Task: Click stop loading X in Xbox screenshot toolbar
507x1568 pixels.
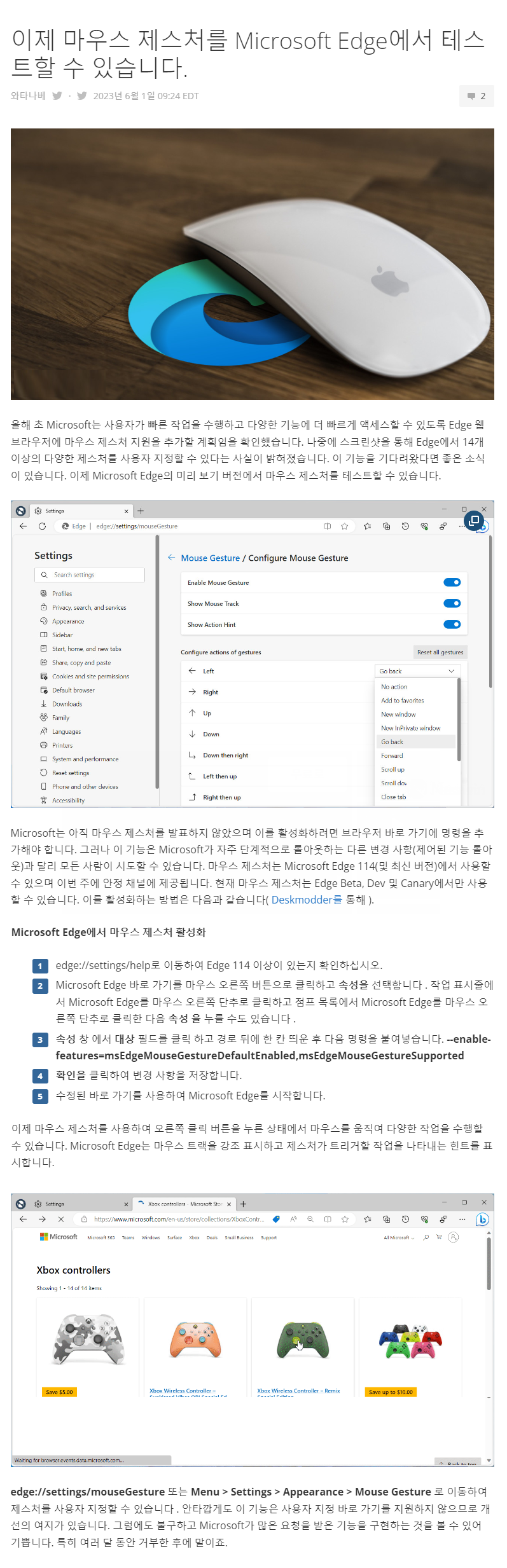Action: [x=60, y=1220]
